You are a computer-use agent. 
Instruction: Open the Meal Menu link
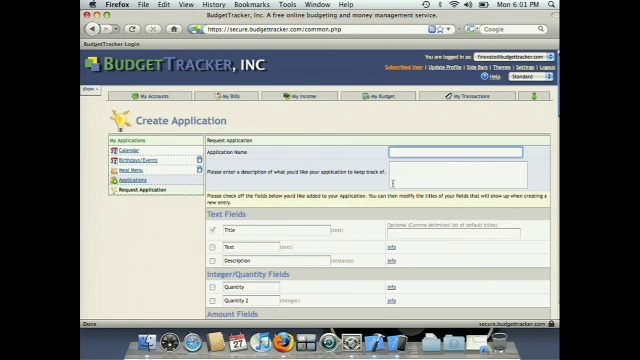click(x=131, y=170)
